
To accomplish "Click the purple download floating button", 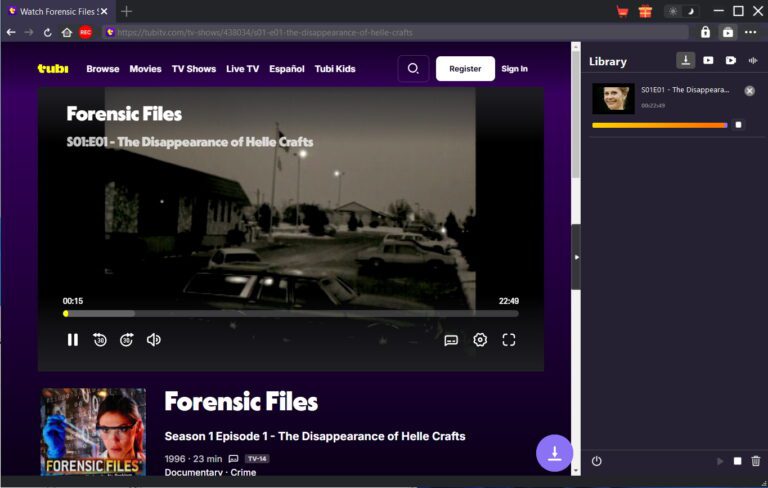I will (554, 453).
